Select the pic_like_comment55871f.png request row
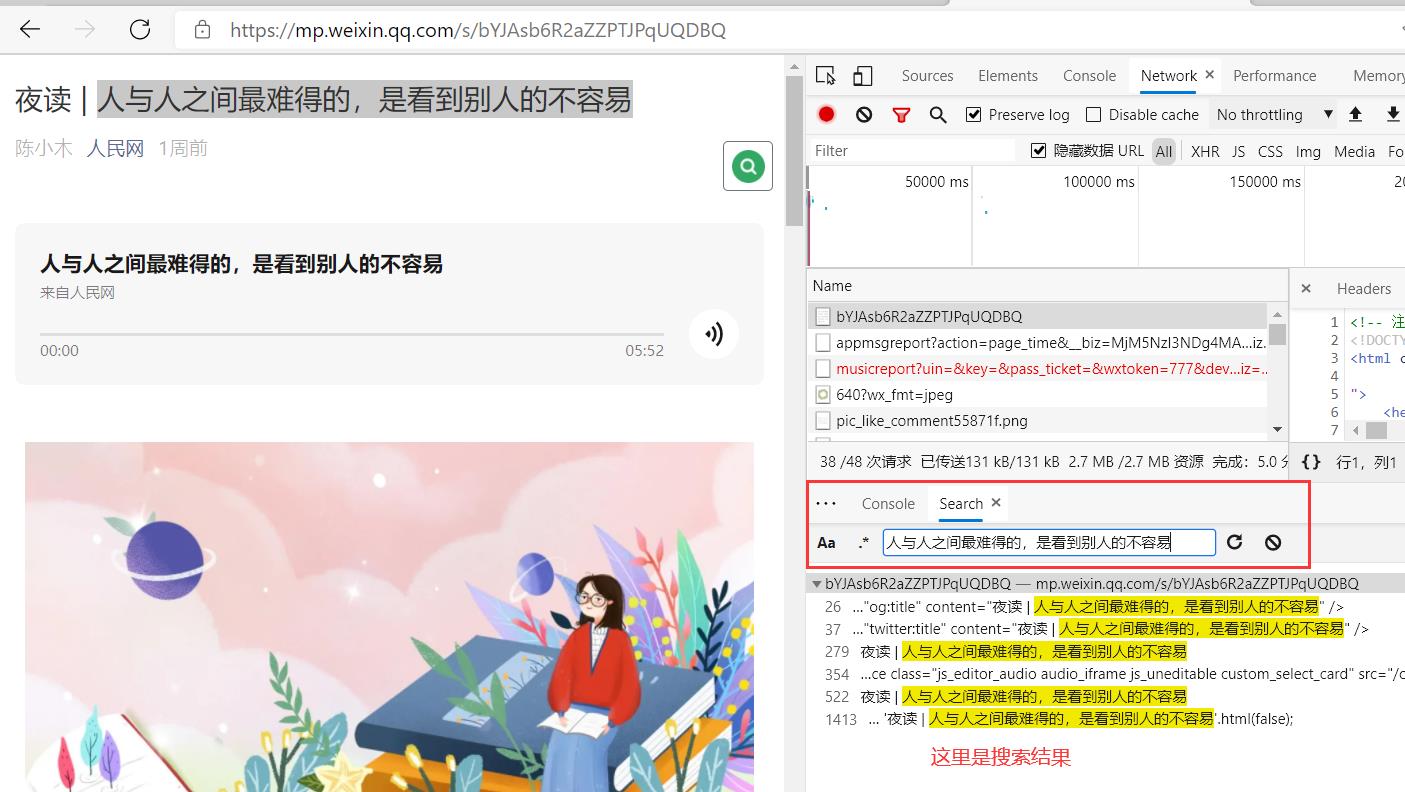Screen dimensions: 1405x792 pos(1038,420)
